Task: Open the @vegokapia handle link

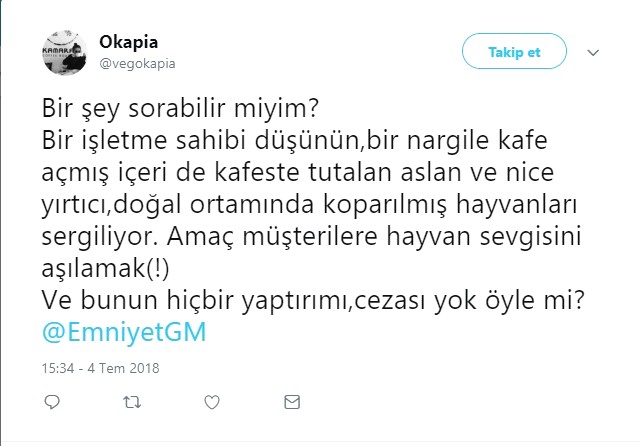Action: point(138,63)
